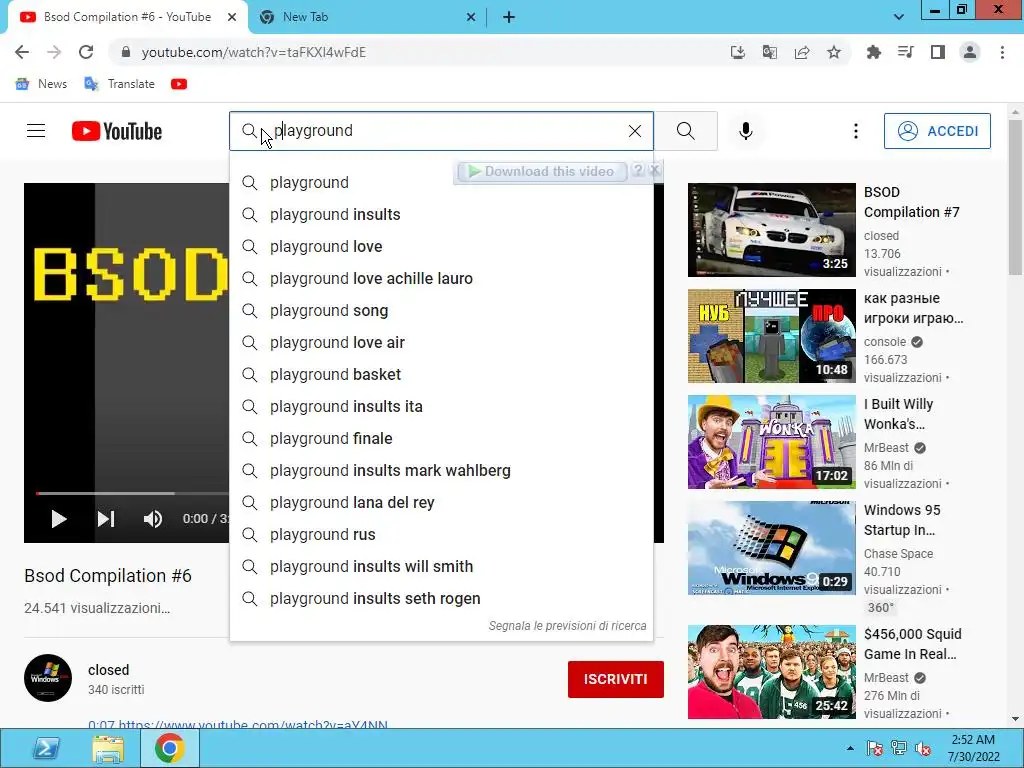Go back with the browser back arrow
This screenshot has height=768, width=1024.
point(22,52)
